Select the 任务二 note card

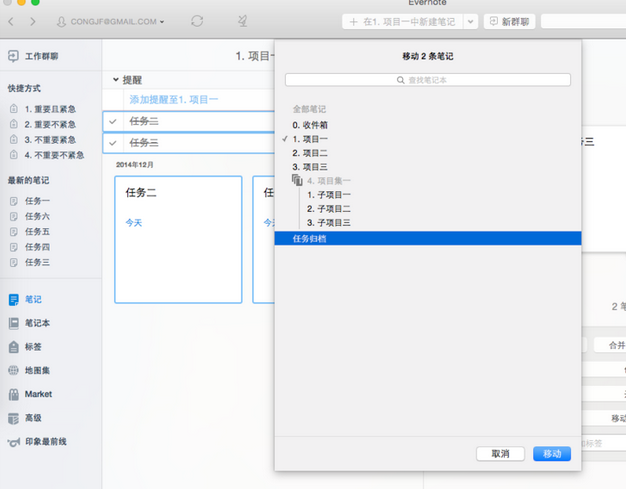tap(178, 240)
